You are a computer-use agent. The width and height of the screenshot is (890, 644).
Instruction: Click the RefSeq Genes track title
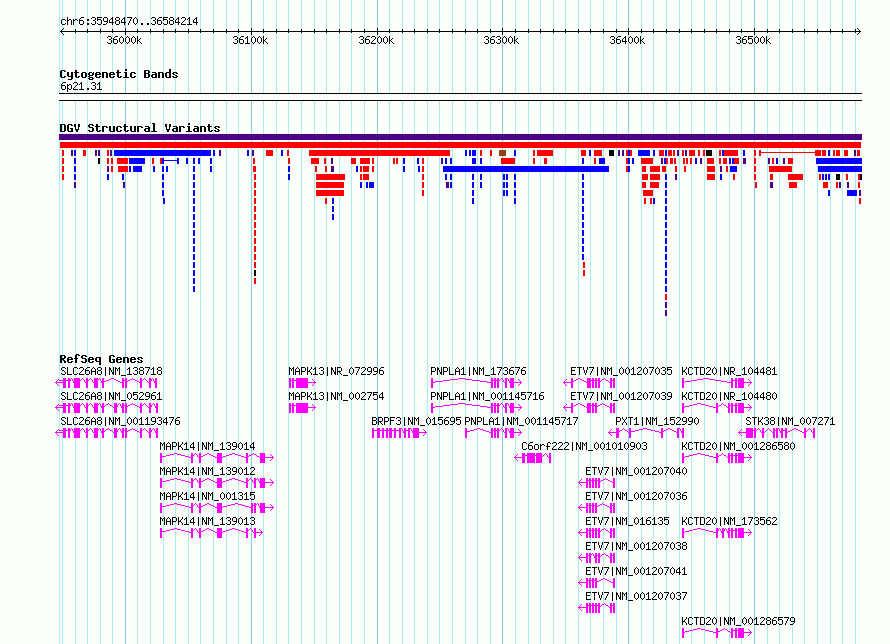101,359
